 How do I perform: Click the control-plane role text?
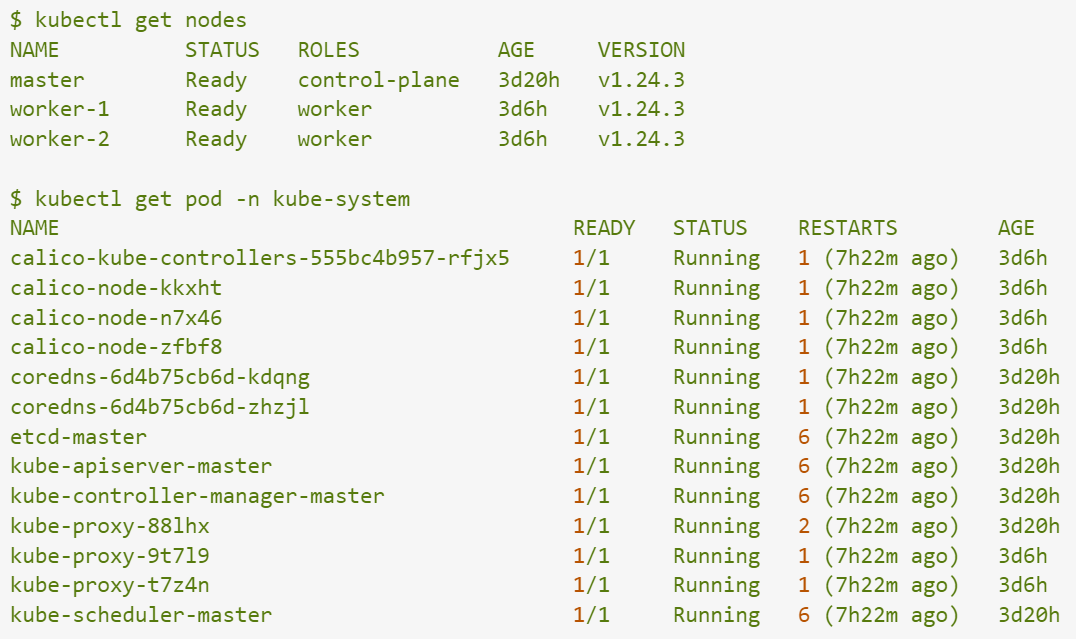378,80
